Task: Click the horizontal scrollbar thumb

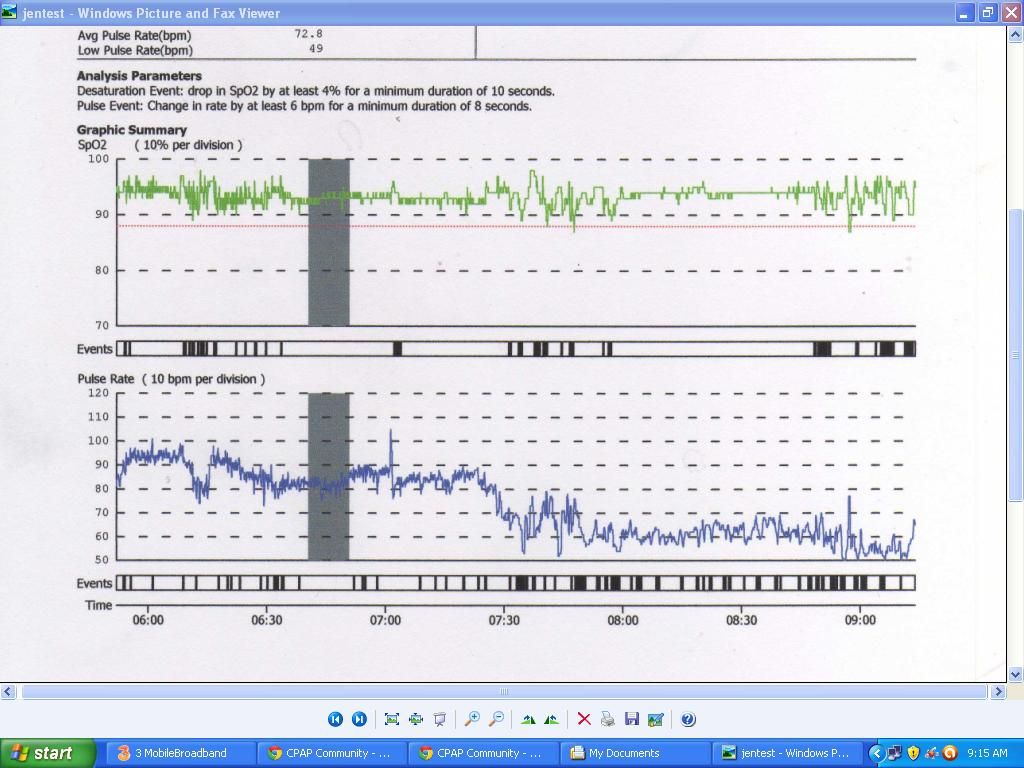Action: (x=504, y=691)
